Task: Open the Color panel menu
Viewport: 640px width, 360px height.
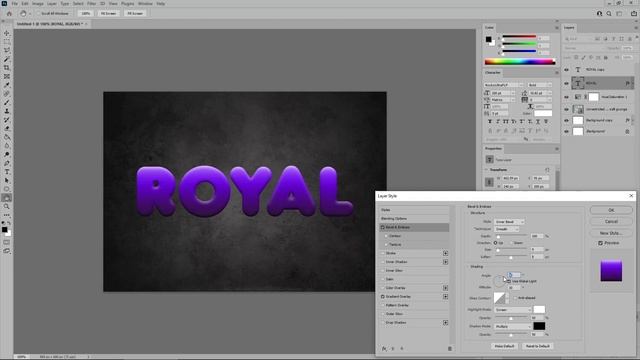Action: coord(556,27)
